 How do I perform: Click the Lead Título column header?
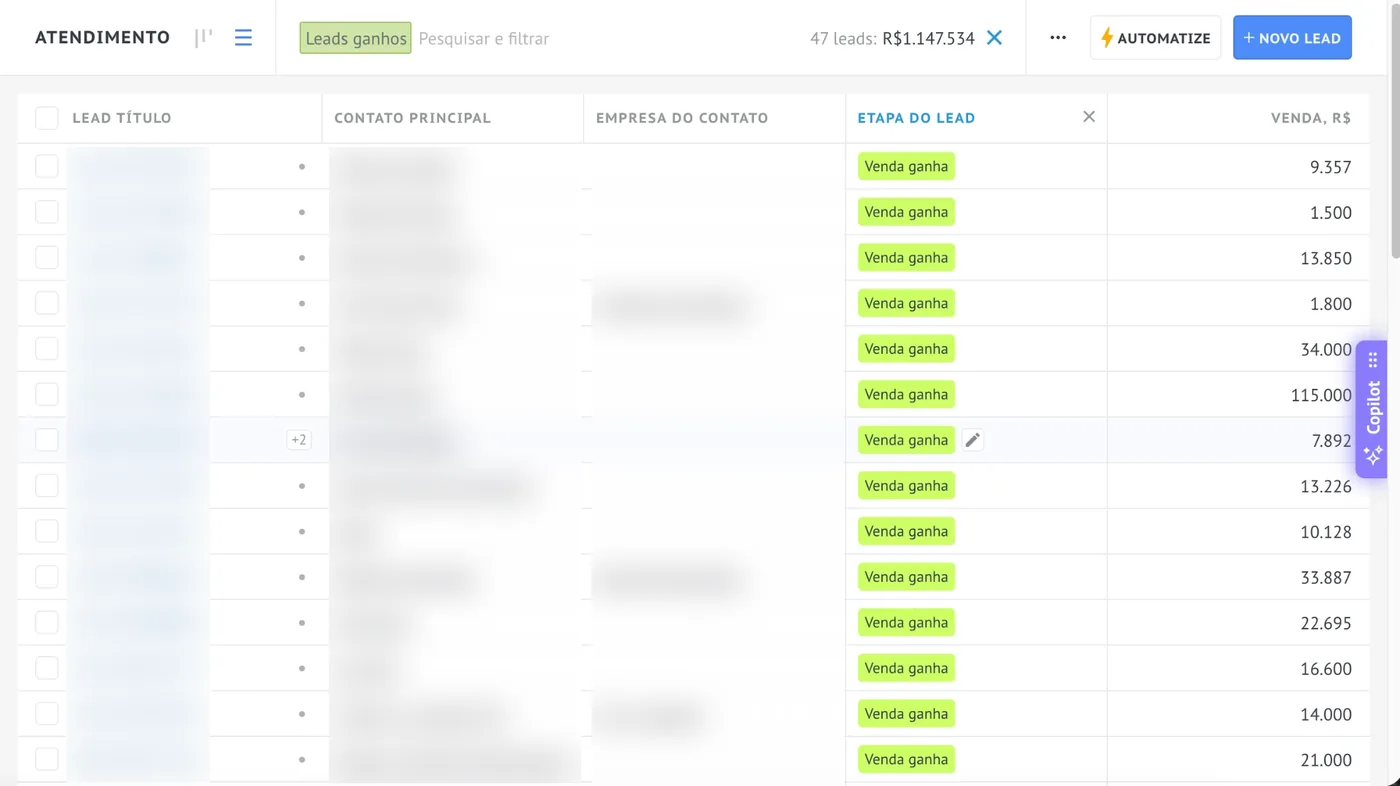tap(122, 118)
